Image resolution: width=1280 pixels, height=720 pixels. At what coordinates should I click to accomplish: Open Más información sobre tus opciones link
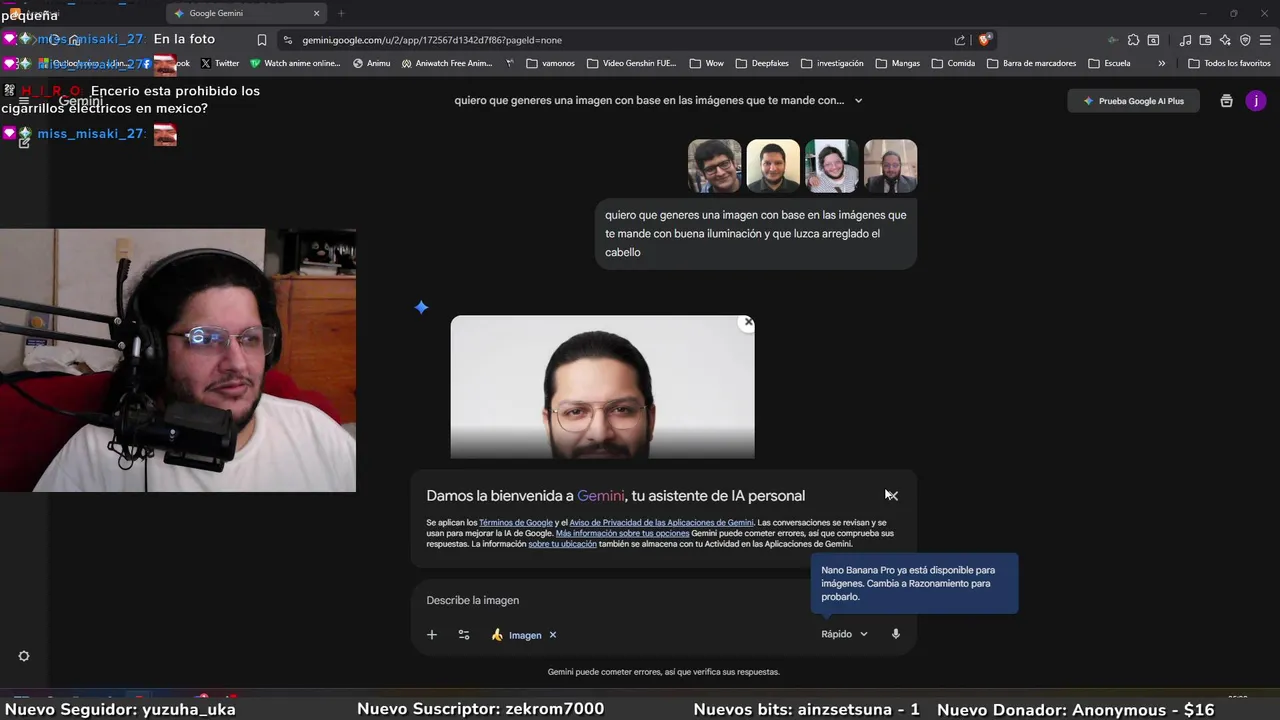pyautogui.click(x=622, y=534)
